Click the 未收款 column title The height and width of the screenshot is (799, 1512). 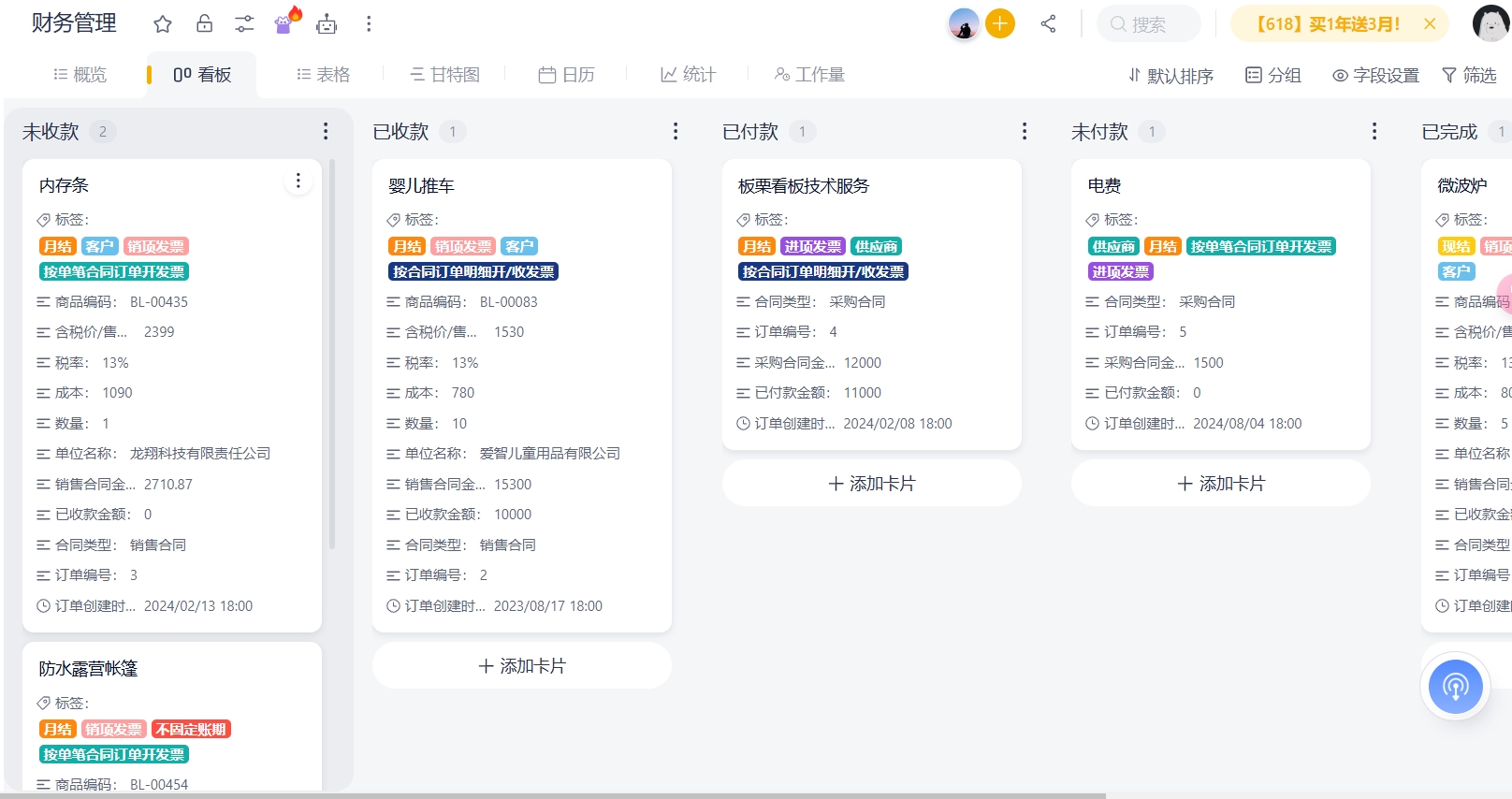51,132
